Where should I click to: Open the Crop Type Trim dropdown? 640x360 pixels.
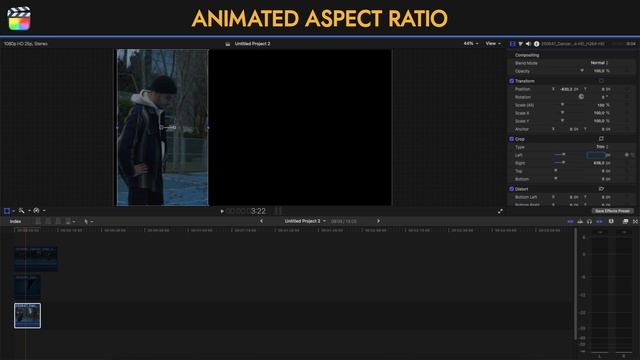[602, 147]
